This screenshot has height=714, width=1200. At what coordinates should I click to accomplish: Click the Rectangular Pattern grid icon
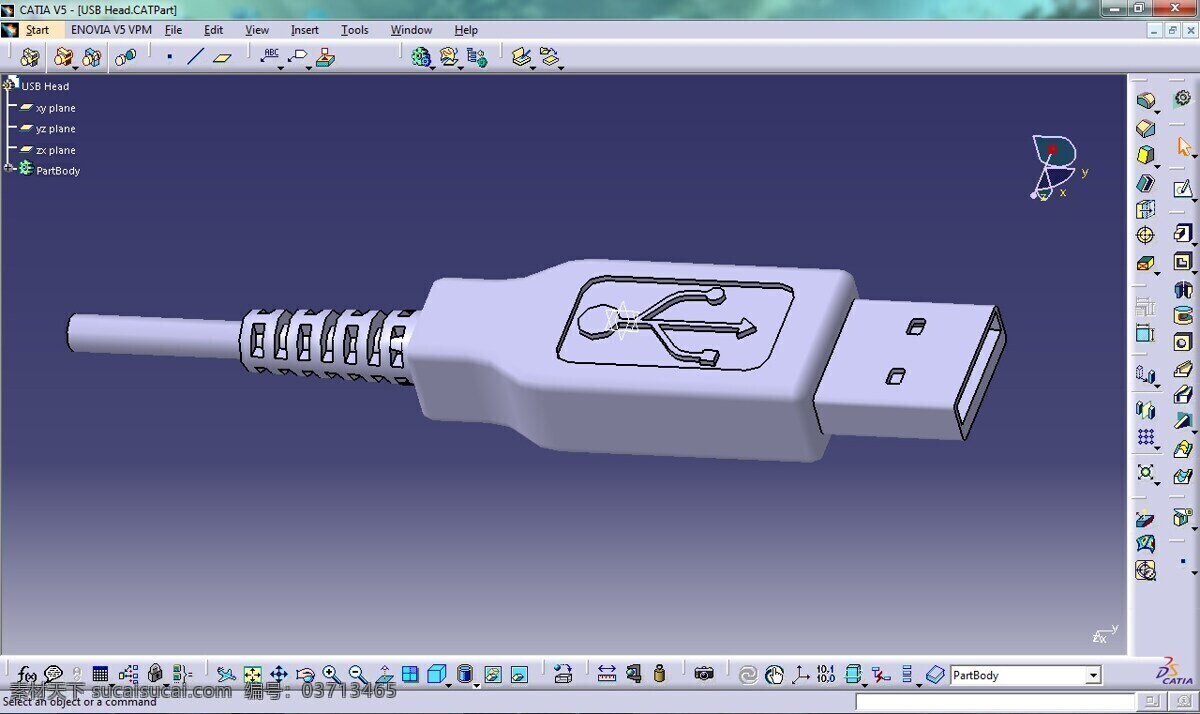point(1145,437)
